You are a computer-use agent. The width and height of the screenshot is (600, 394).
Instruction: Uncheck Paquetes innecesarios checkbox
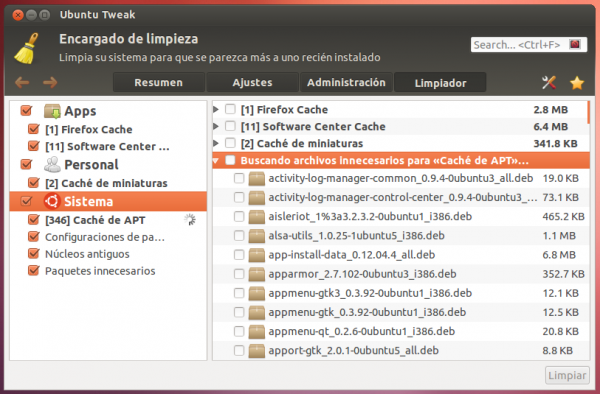[x=34, y=270]
